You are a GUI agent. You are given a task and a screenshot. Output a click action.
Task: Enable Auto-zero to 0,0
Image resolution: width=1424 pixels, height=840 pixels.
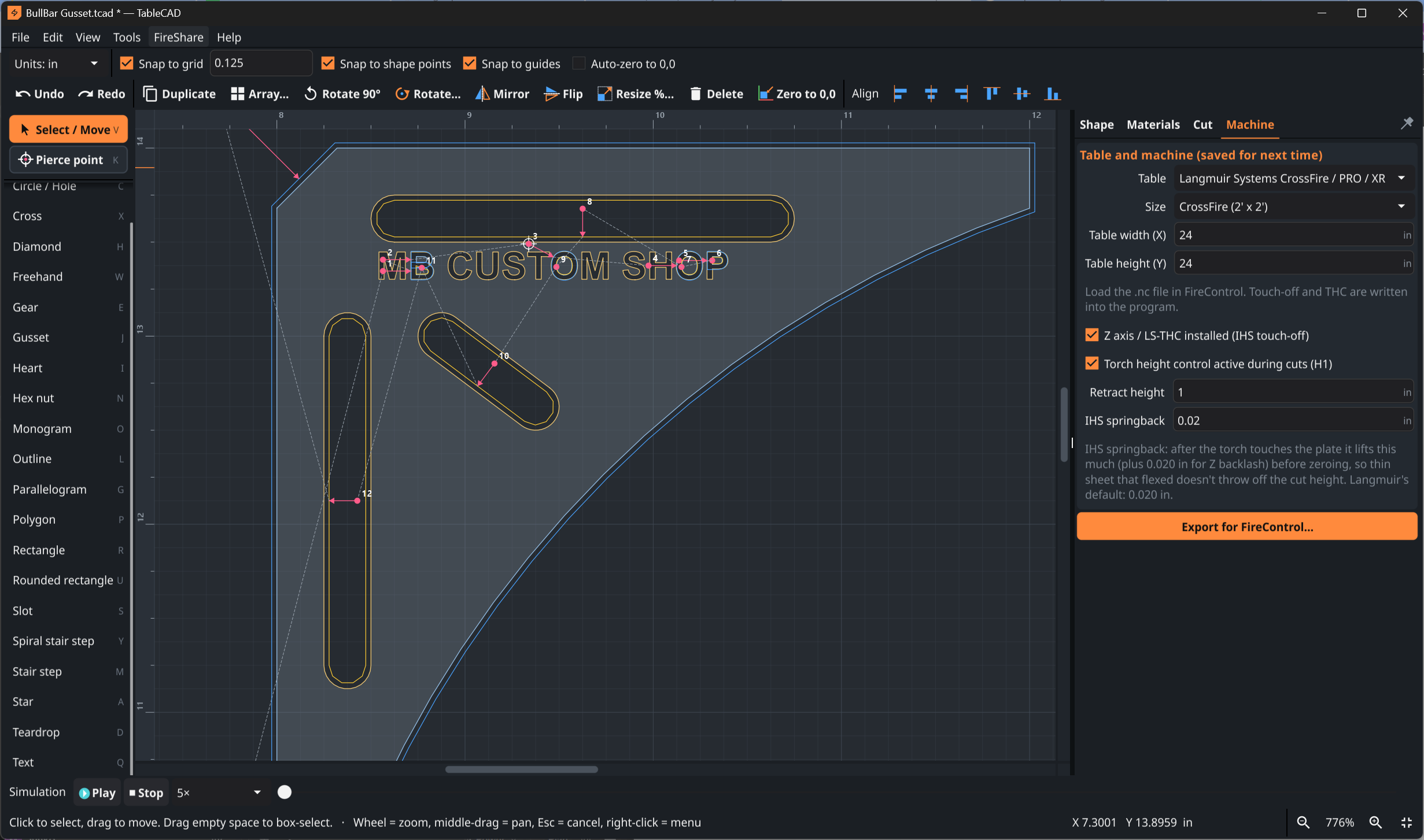click(578, 63)
